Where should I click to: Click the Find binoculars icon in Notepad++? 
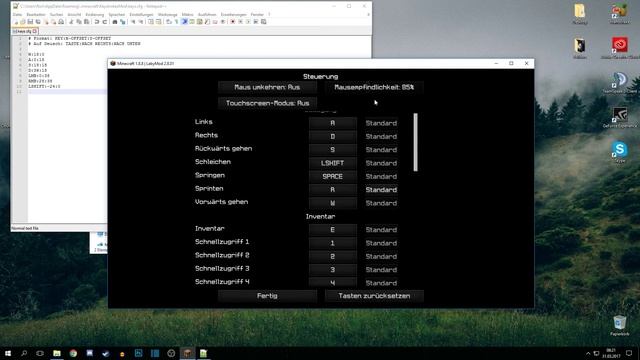pyautogui.click(x=115, y=22)
